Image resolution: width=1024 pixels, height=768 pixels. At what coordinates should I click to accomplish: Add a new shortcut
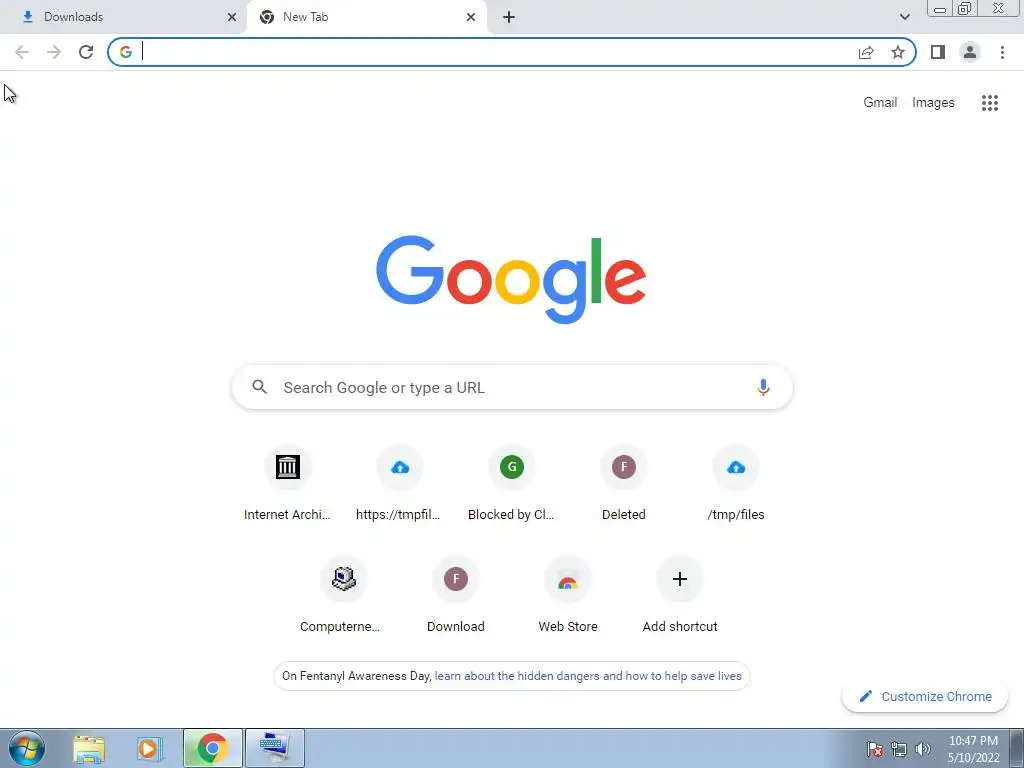[680, 596]
